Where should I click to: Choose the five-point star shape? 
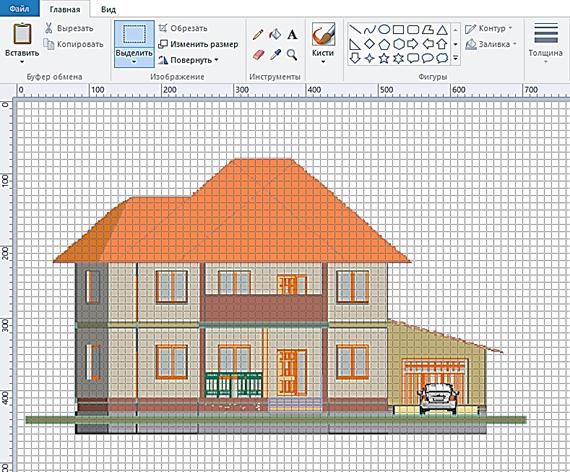tap(384, 58)
